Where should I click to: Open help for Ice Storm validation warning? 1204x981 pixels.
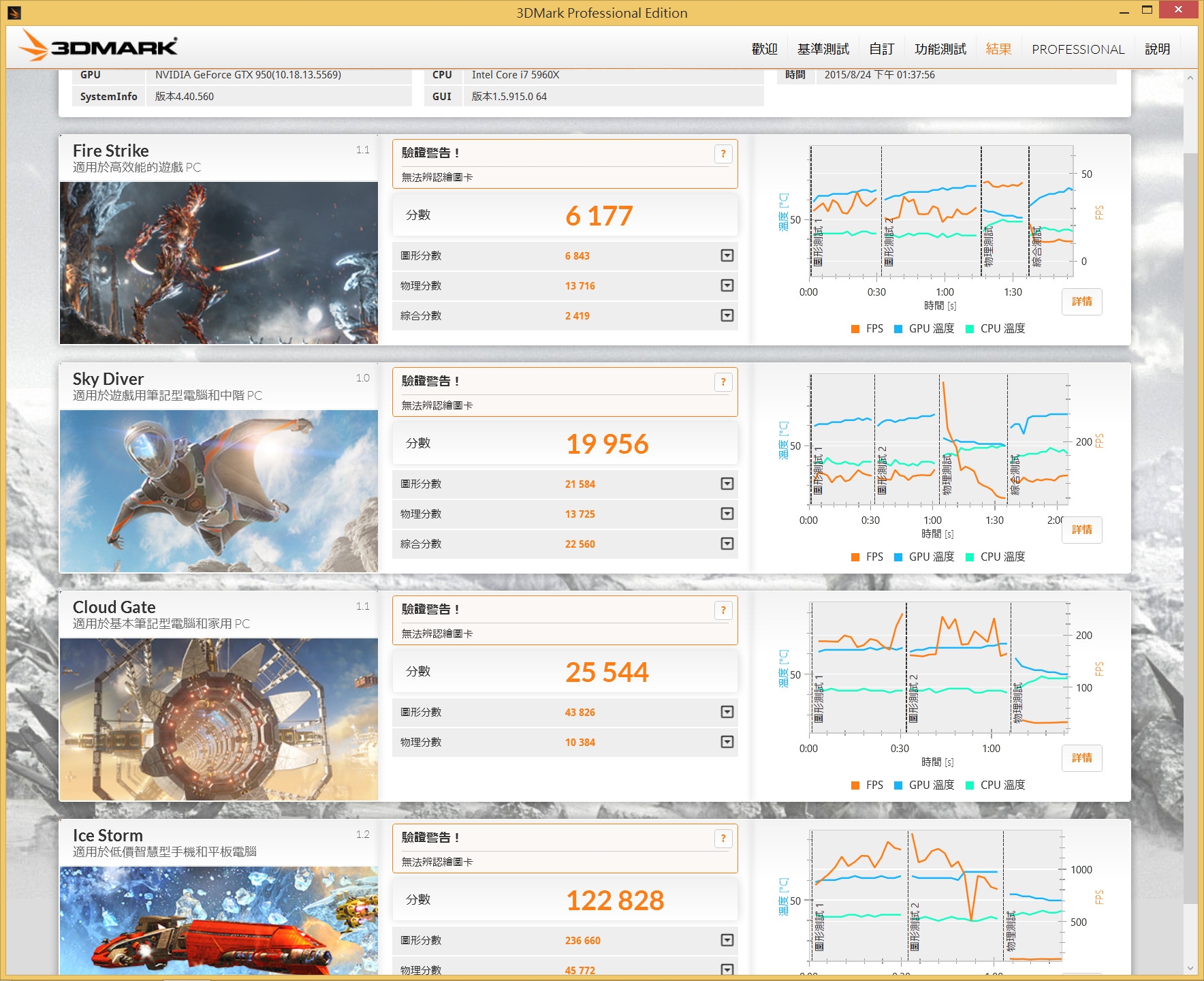[x=723, y=839]
